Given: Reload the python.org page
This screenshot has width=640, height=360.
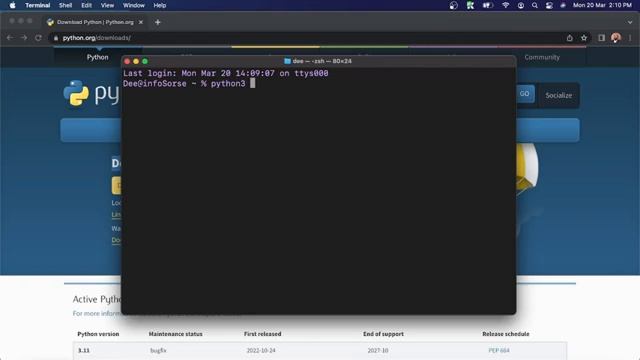Looking at the screenshot, I should point(38,38).
